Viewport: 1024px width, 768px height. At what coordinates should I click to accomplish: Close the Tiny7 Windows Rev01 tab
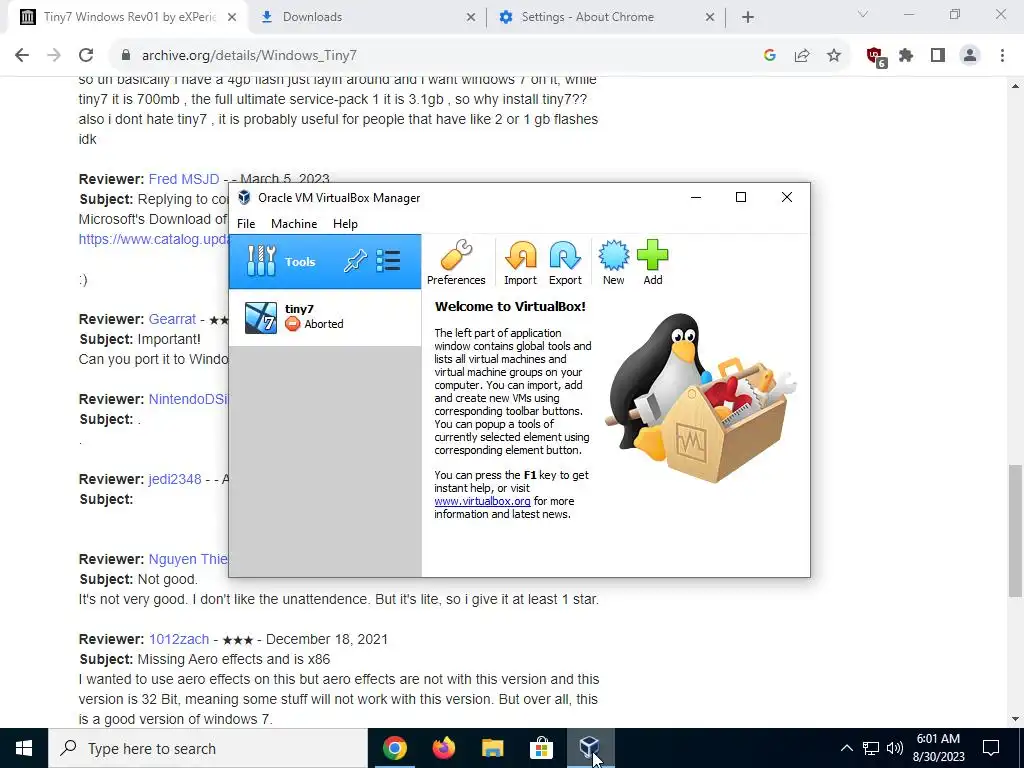point(232,18)
